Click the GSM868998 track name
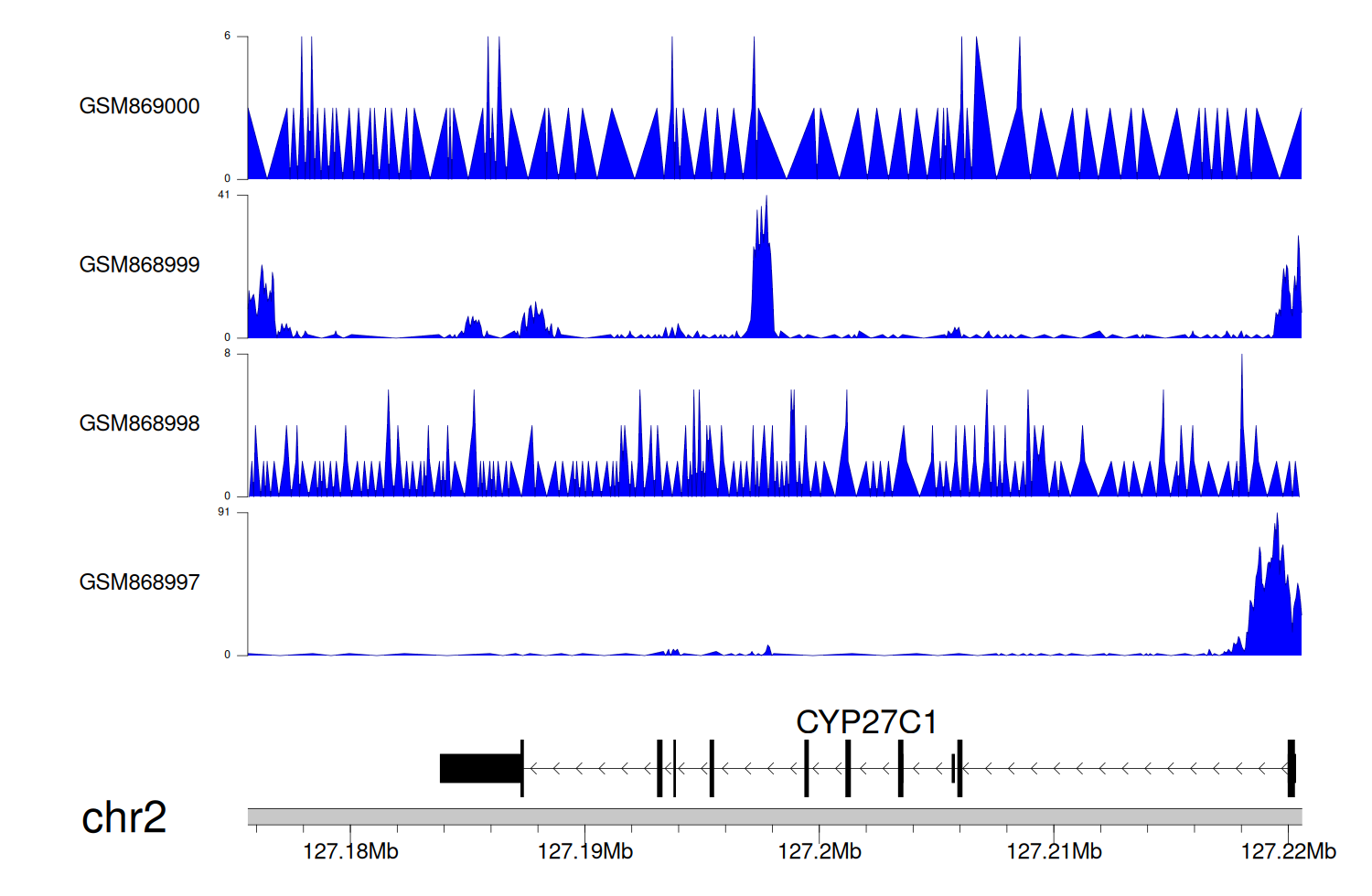Image resolution: width=1372 pixels, height=896 pixels. pos(139,423)
